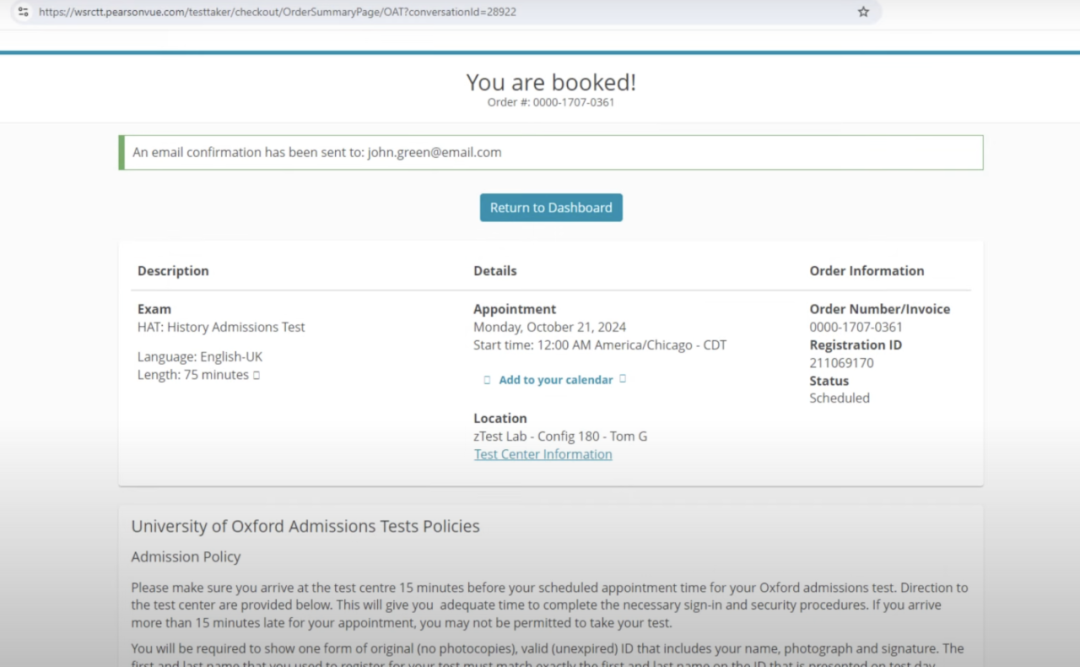Image resolution: width=1080 pixels, height=667 pixels.
Task: Click the small icon after Add to your calendar
Action: tap(623, 379)
